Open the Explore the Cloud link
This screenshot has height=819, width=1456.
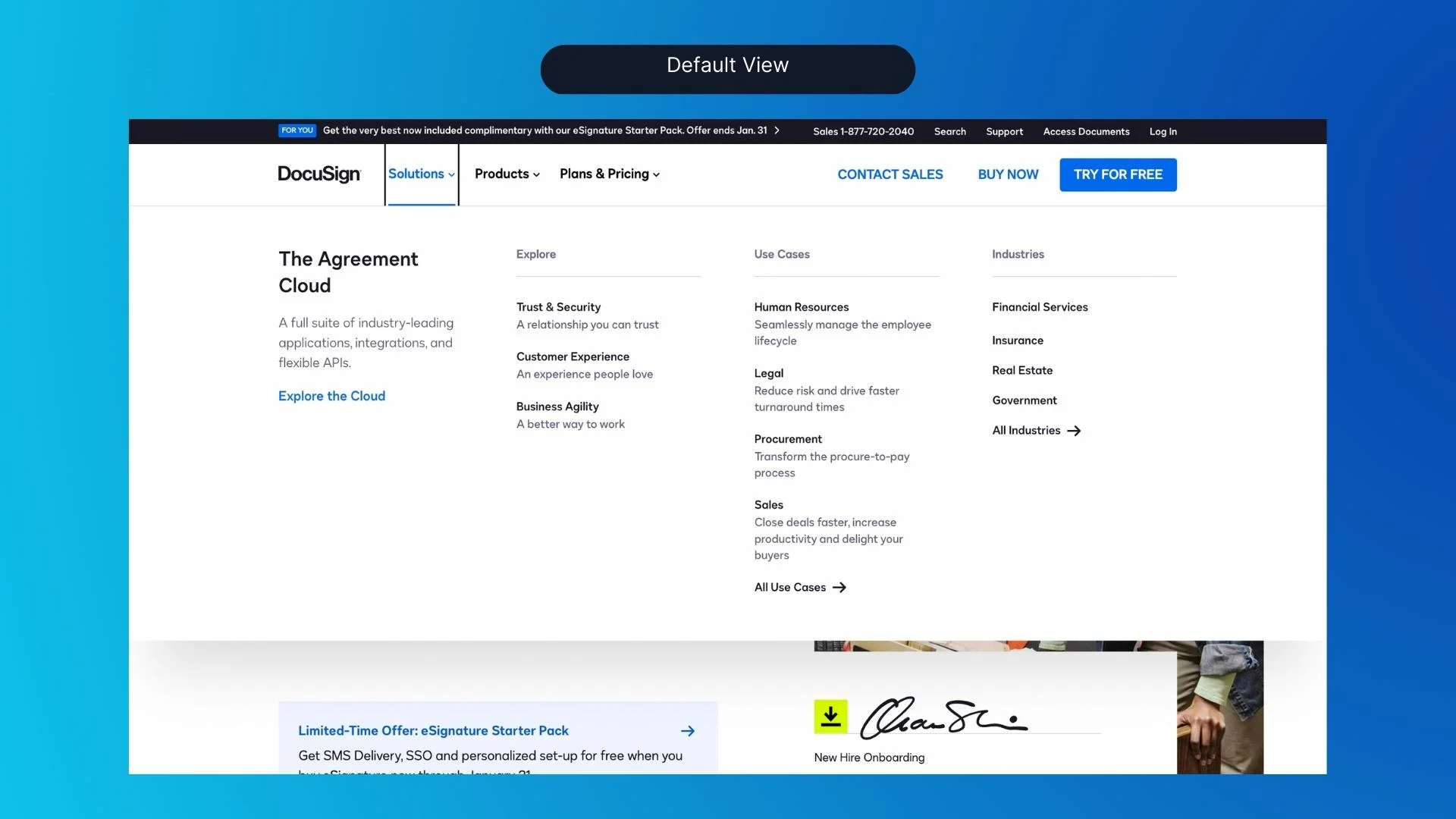tap(331, 396)
